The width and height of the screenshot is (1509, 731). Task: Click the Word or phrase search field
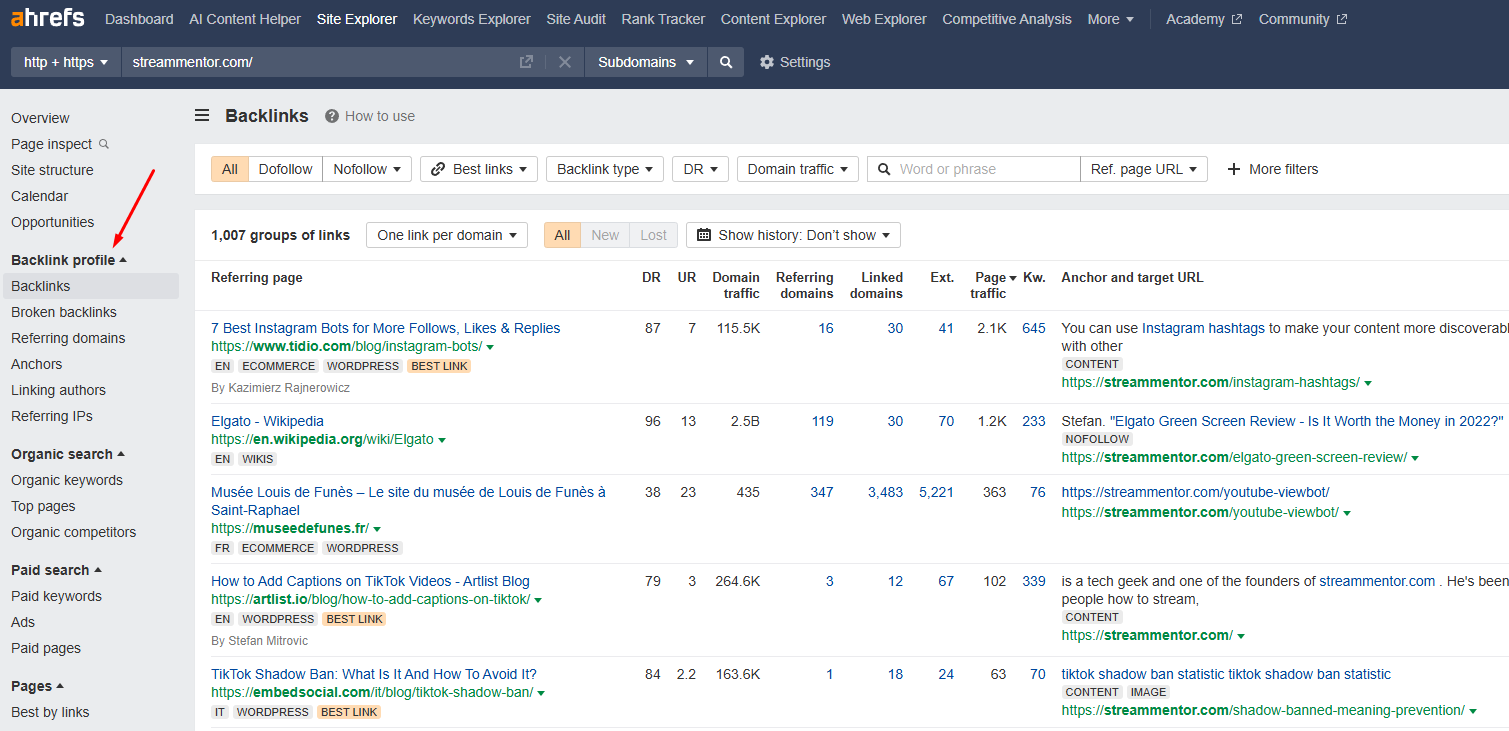click(x=974, y=169)
